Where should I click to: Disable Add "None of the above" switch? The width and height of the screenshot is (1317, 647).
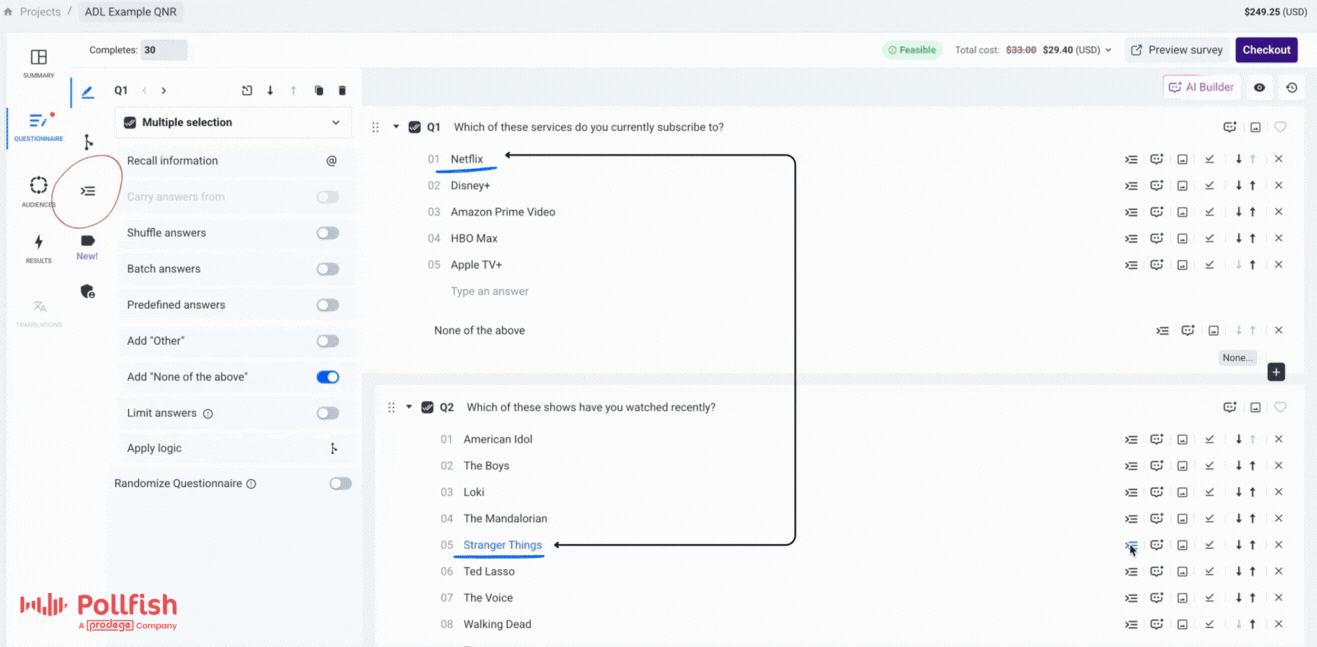pyautogui.click(x=328, y=377)
